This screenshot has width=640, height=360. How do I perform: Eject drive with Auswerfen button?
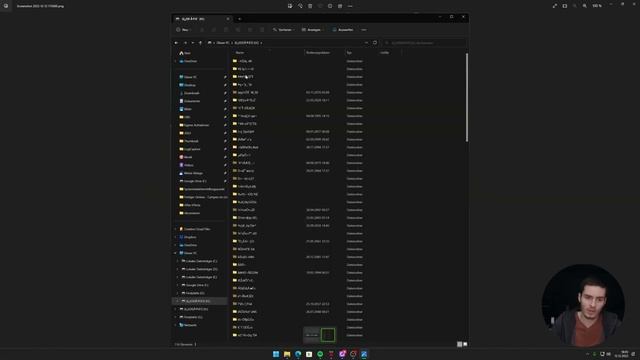point(343,30)
